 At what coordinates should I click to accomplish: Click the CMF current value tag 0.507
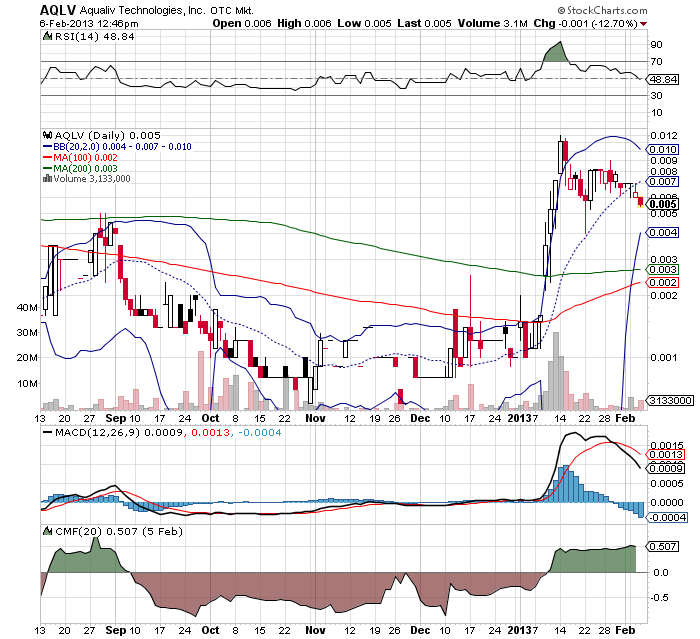[x=663, y=547]
